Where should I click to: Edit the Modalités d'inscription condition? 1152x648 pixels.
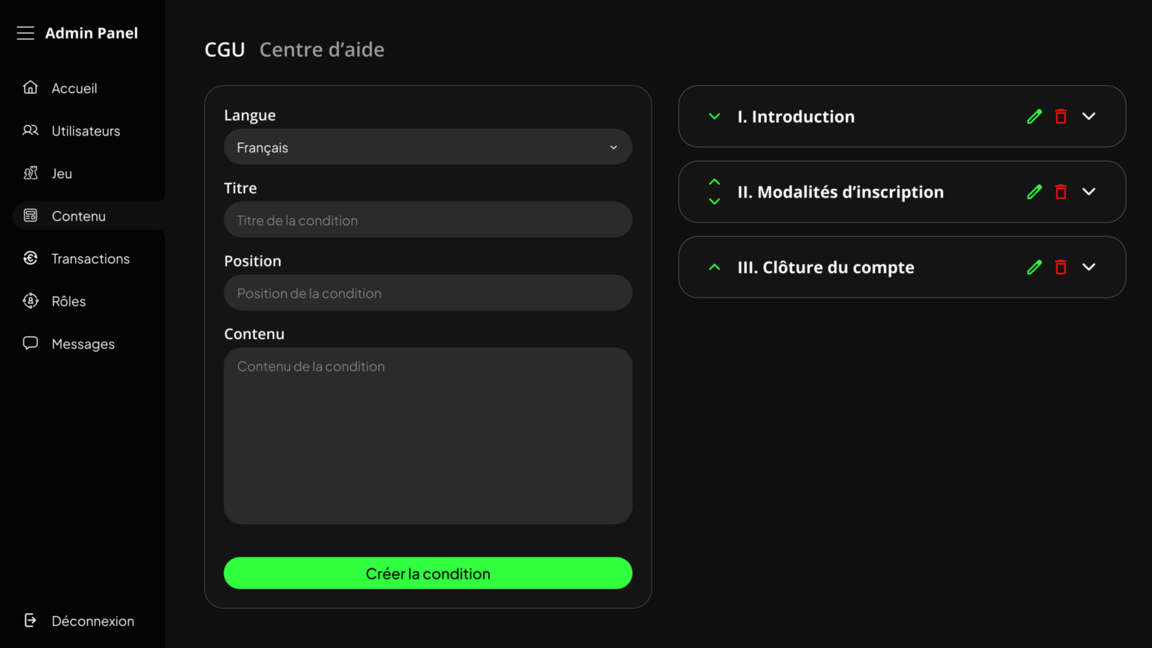tap(1034, 192)
